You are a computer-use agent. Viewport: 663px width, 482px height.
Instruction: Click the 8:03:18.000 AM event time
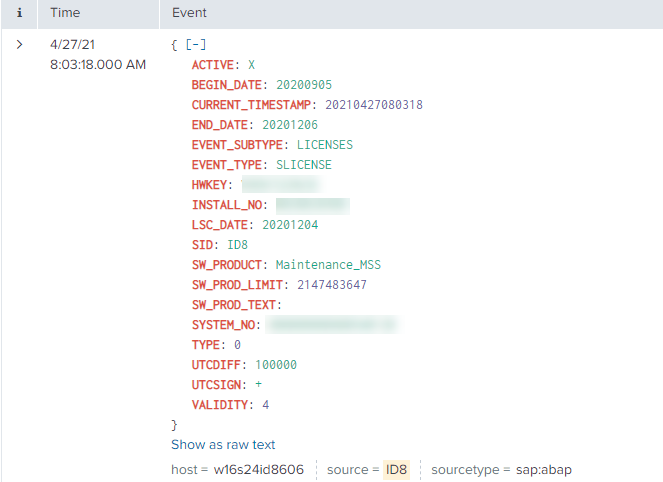tap(98, 65)
